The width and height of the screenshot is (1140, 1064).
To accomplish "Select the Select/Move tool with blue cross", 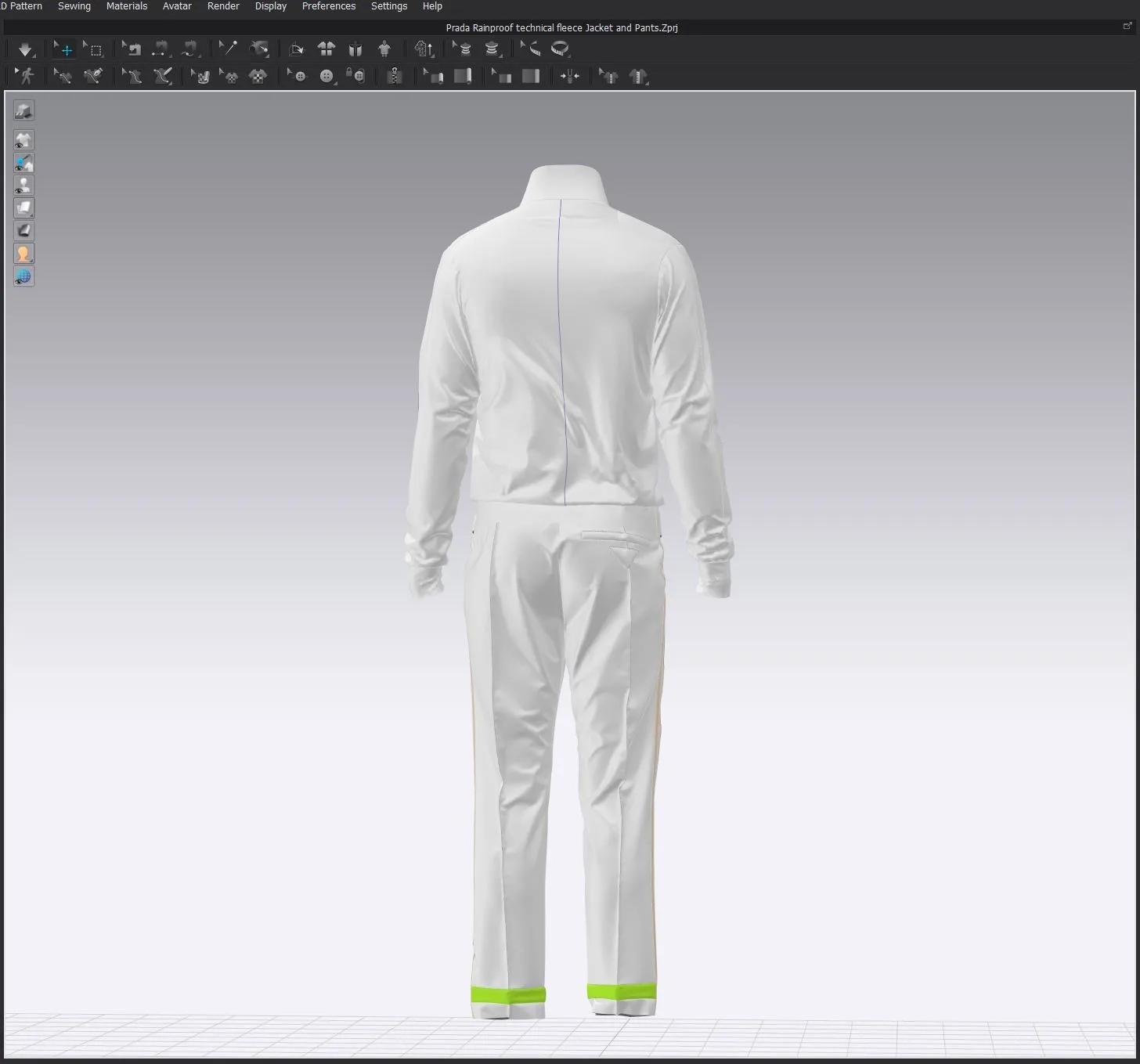I will 63,49.
